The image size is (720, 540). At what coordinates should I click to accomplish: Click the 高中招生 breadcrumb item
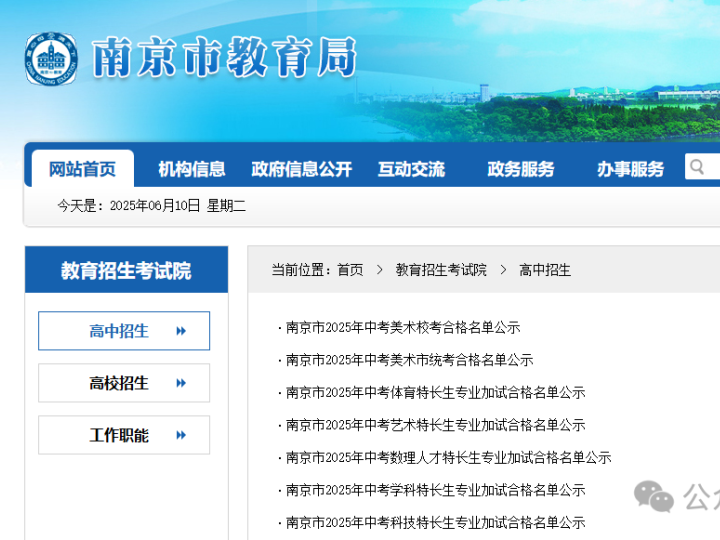(x=545, y=270)
